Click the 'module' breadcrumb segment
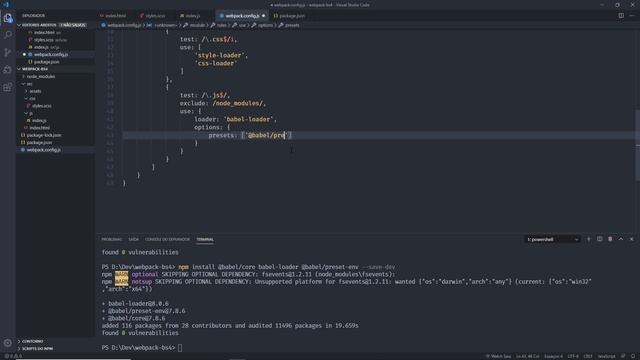 (197, 25)
